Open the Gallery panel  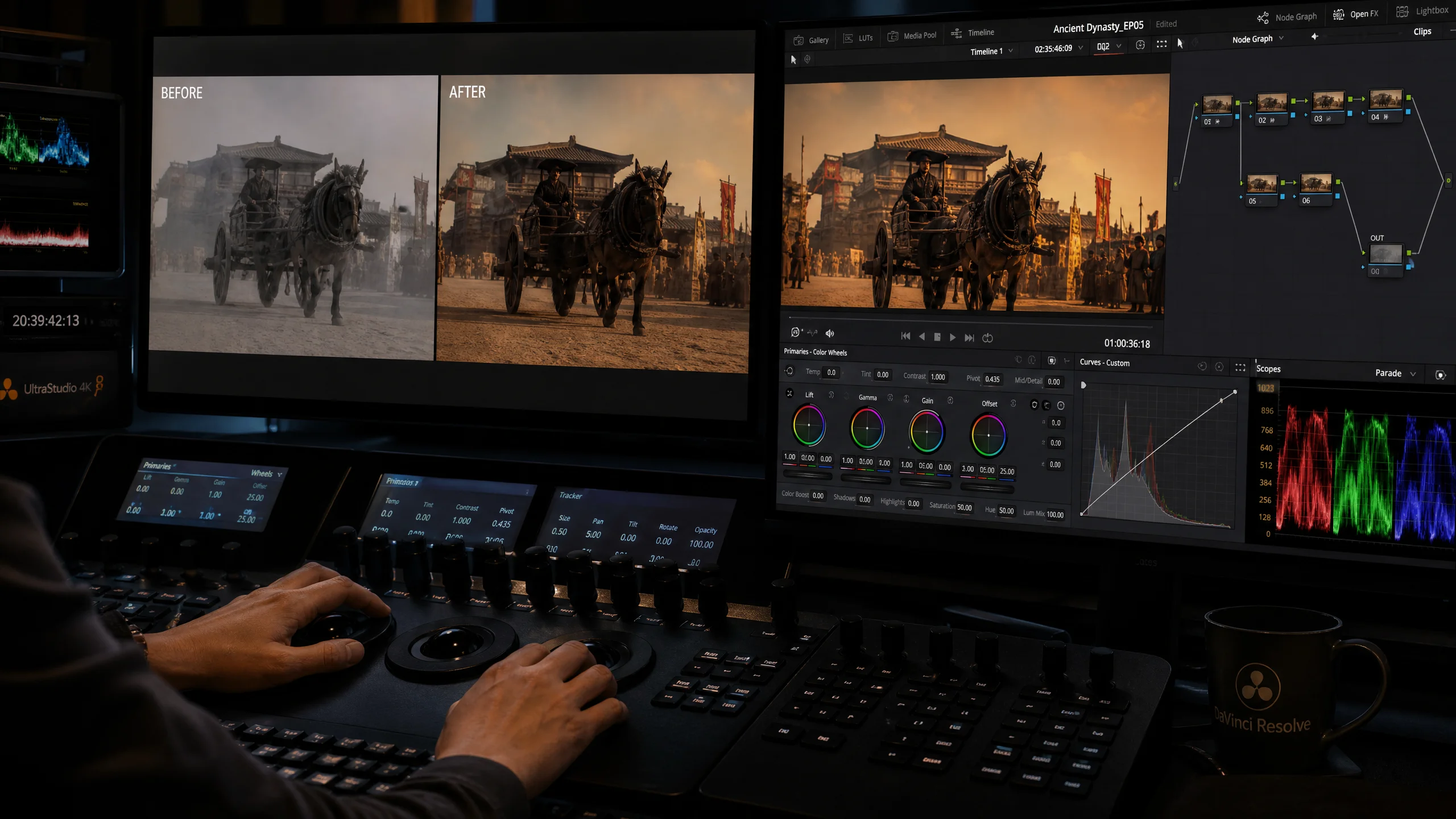tap(810, 40)
